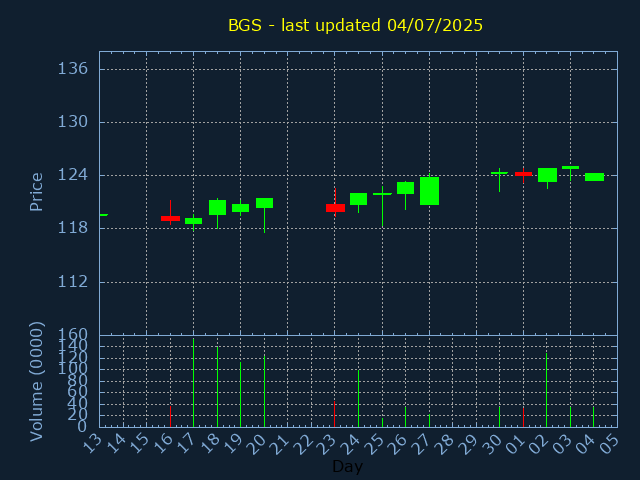
Task: Click the day 21 tick label
Action: tap(280, 444)
